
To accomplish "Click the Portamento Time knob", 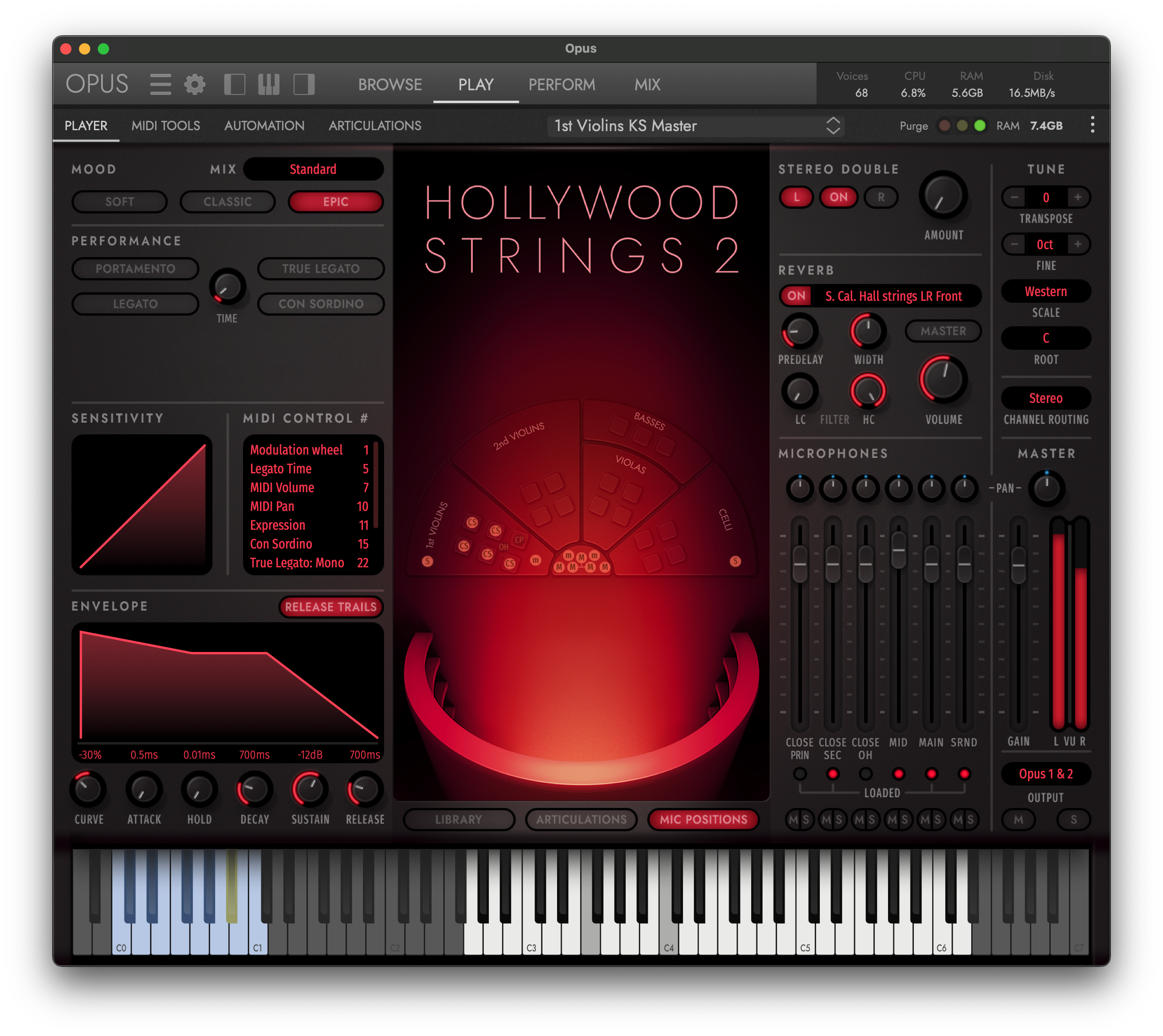I will click(227, 286).
